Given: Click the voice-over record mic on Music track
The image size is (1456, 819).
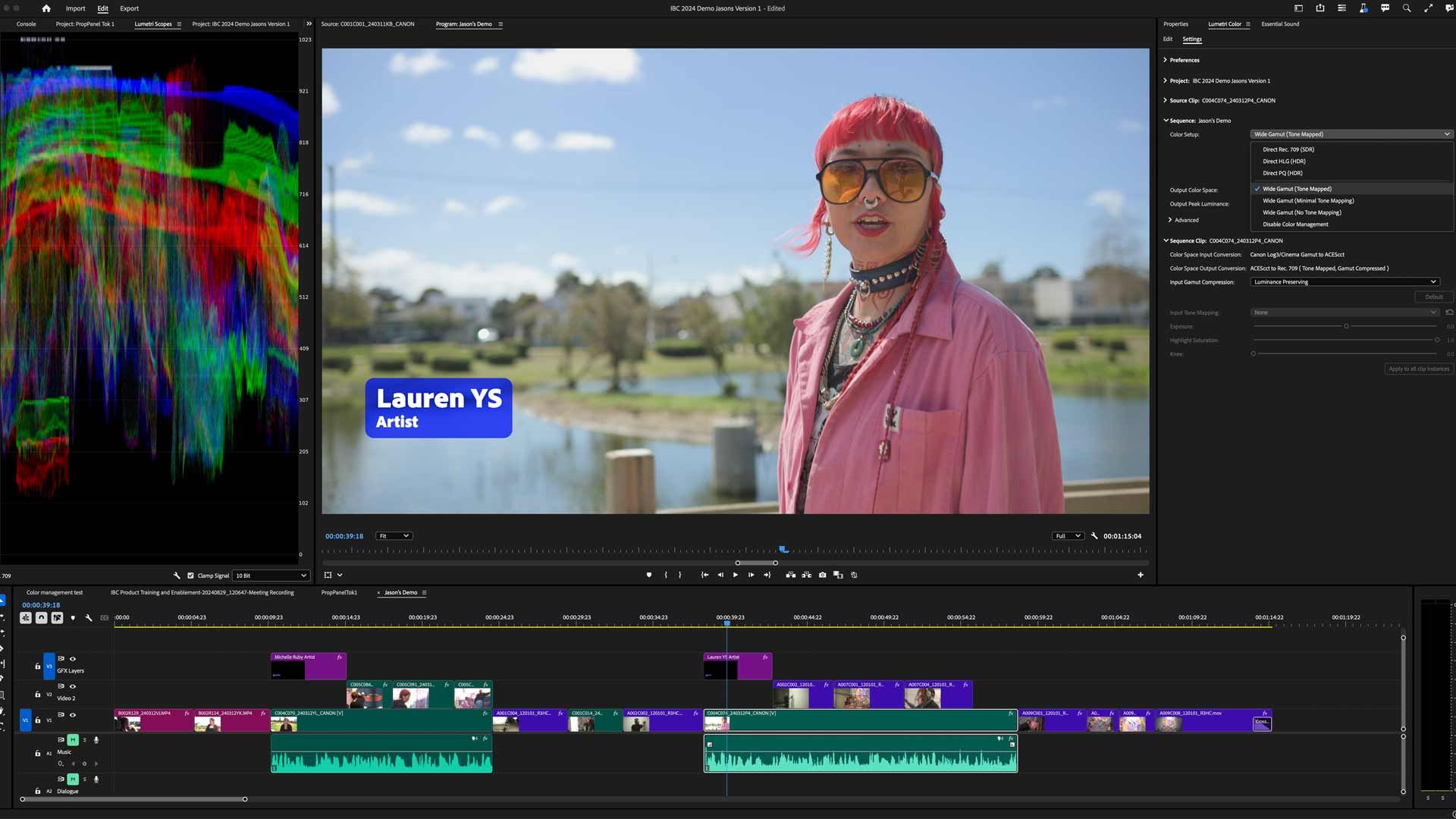Looking at the screenshot, I should pyautogui.click(x=96, y=740).
